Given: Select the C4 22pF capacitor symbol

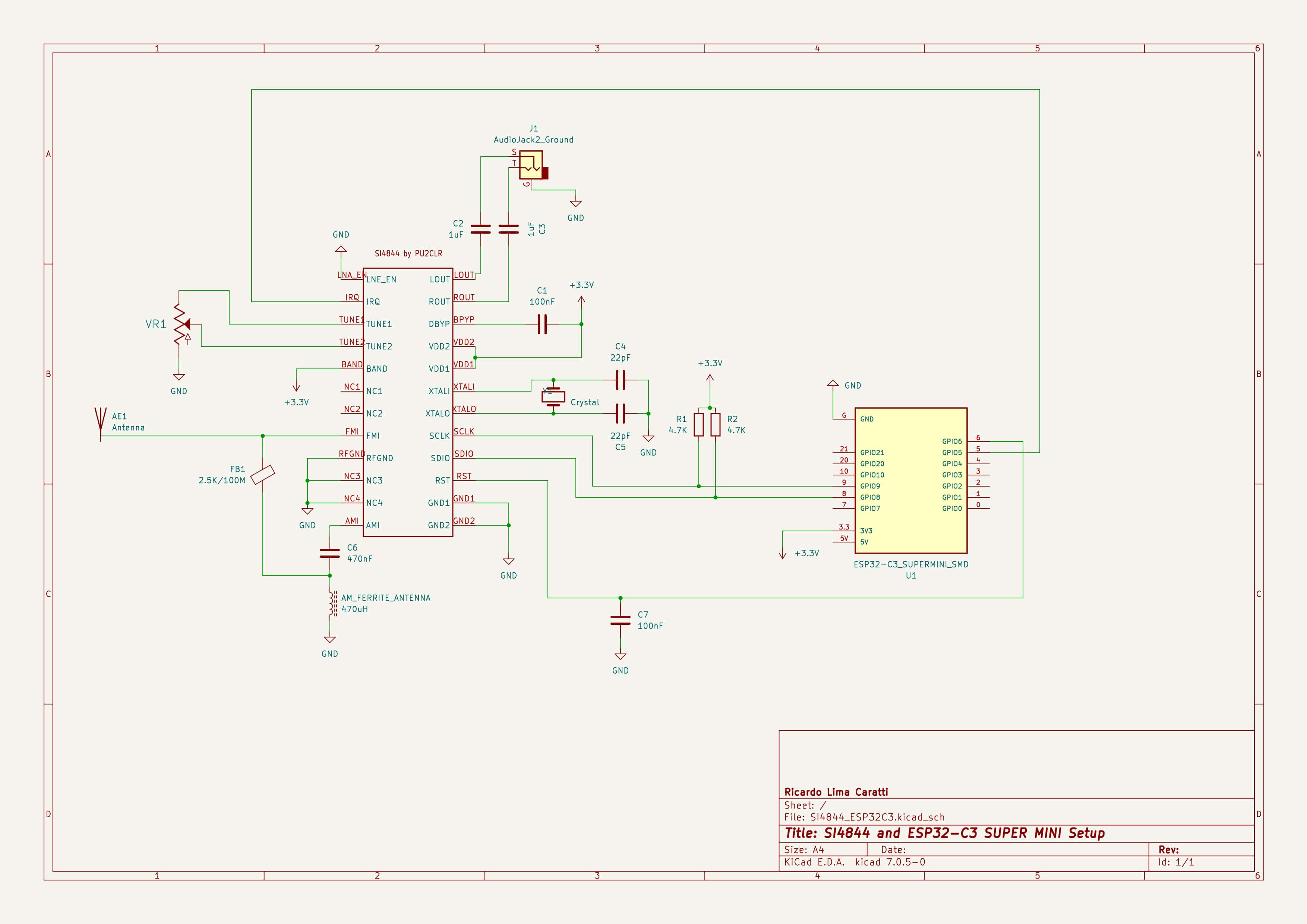Looking at the screenshot, I should click(x=621, y=380).
